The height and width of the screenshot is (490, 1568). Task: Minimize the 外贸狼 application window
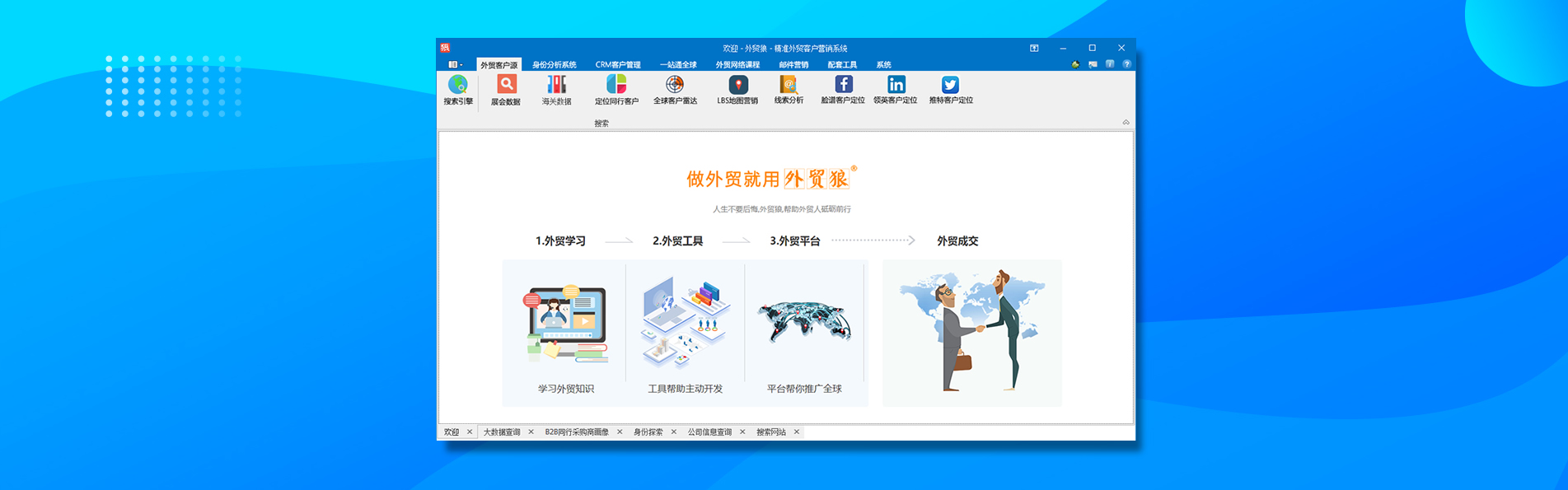[x=1063, y=48]
